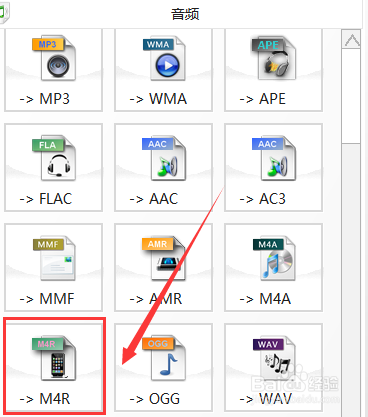This screenshot has width=368, height=417.
Task: Open the WAV conversion option
Action: click(273, 368)
